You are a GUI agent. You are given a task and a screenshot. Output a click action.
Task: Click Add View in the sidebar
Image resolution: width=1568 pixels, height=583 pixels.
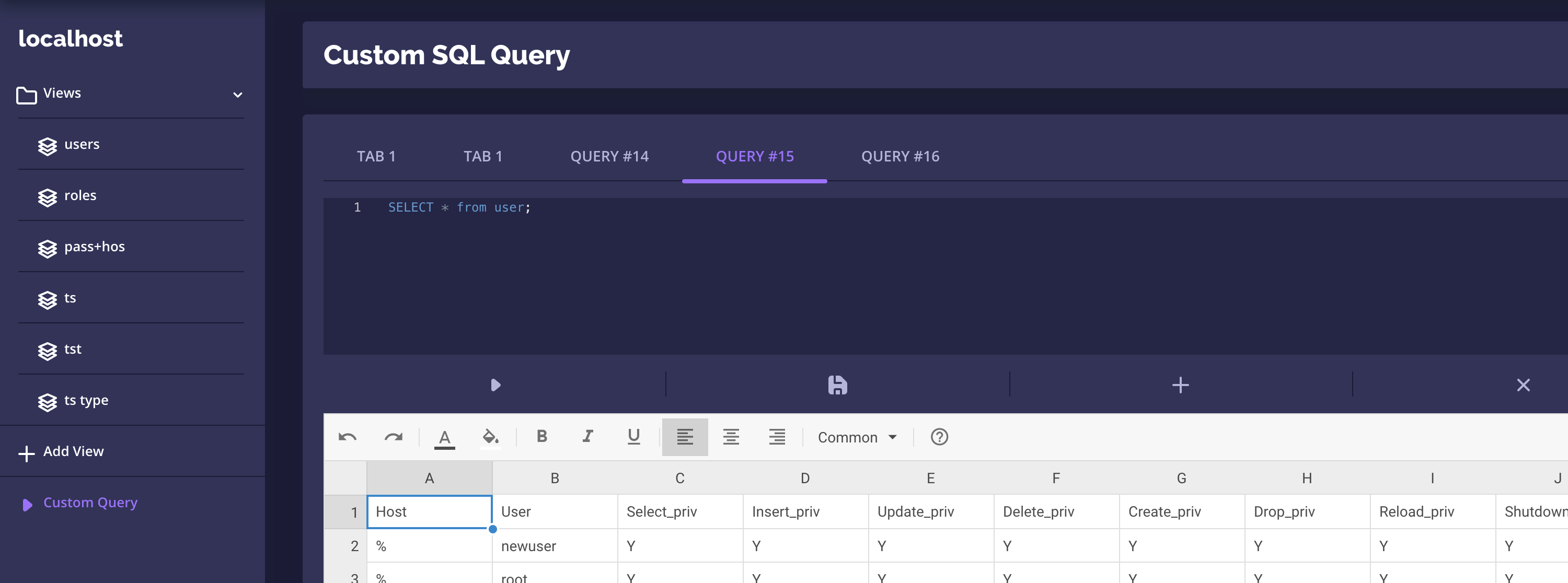(x=73, y=451)
